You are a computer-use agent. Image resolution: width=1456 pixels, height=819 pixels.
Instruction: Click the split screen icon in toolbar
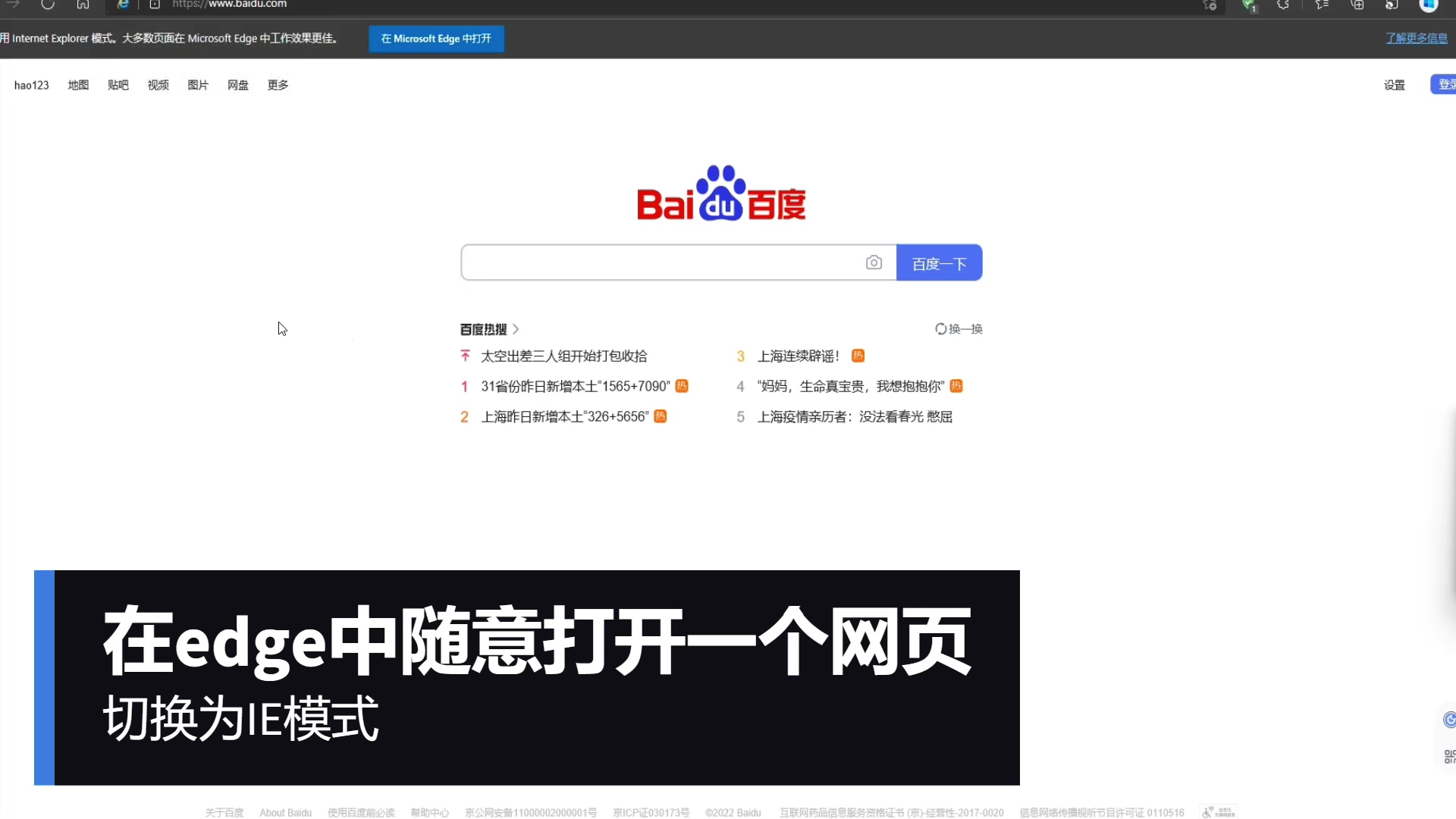[1357, 5]
